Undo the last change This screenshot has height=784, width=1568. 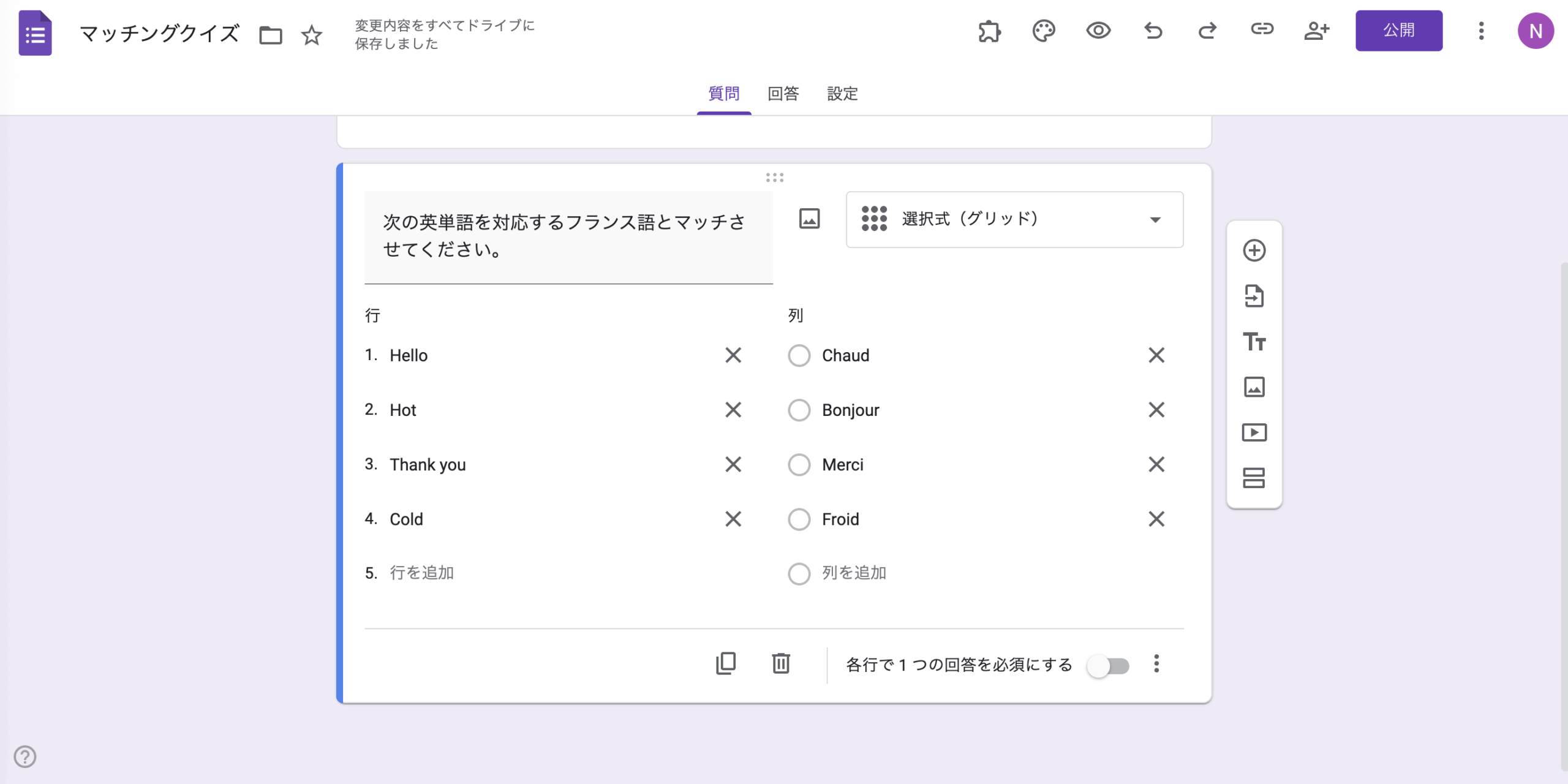(1153, 31)
